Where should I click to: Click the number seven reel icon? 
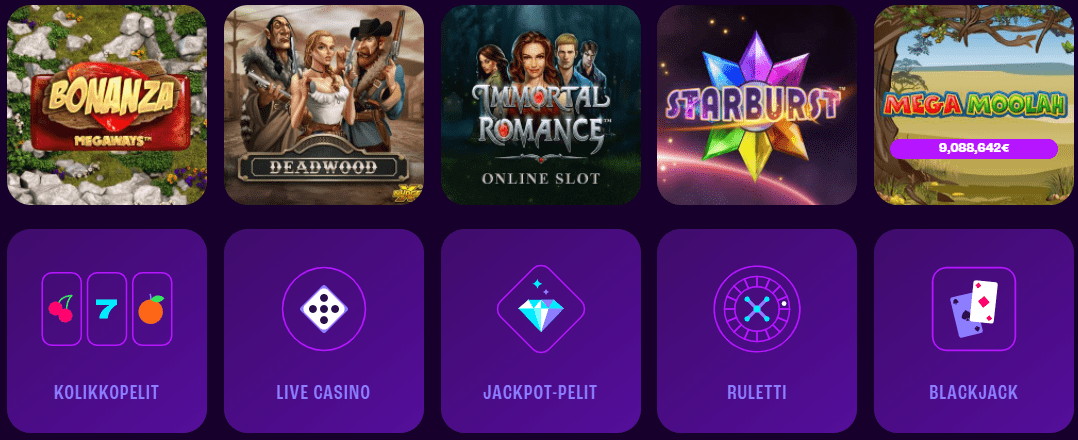pyautogui.click(x=107, y=309)
